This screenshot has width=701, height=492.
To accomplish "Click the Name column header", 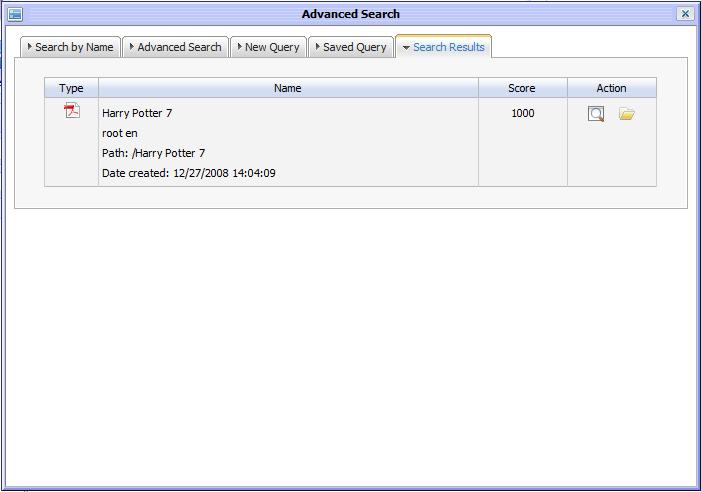I will point(288,88).
